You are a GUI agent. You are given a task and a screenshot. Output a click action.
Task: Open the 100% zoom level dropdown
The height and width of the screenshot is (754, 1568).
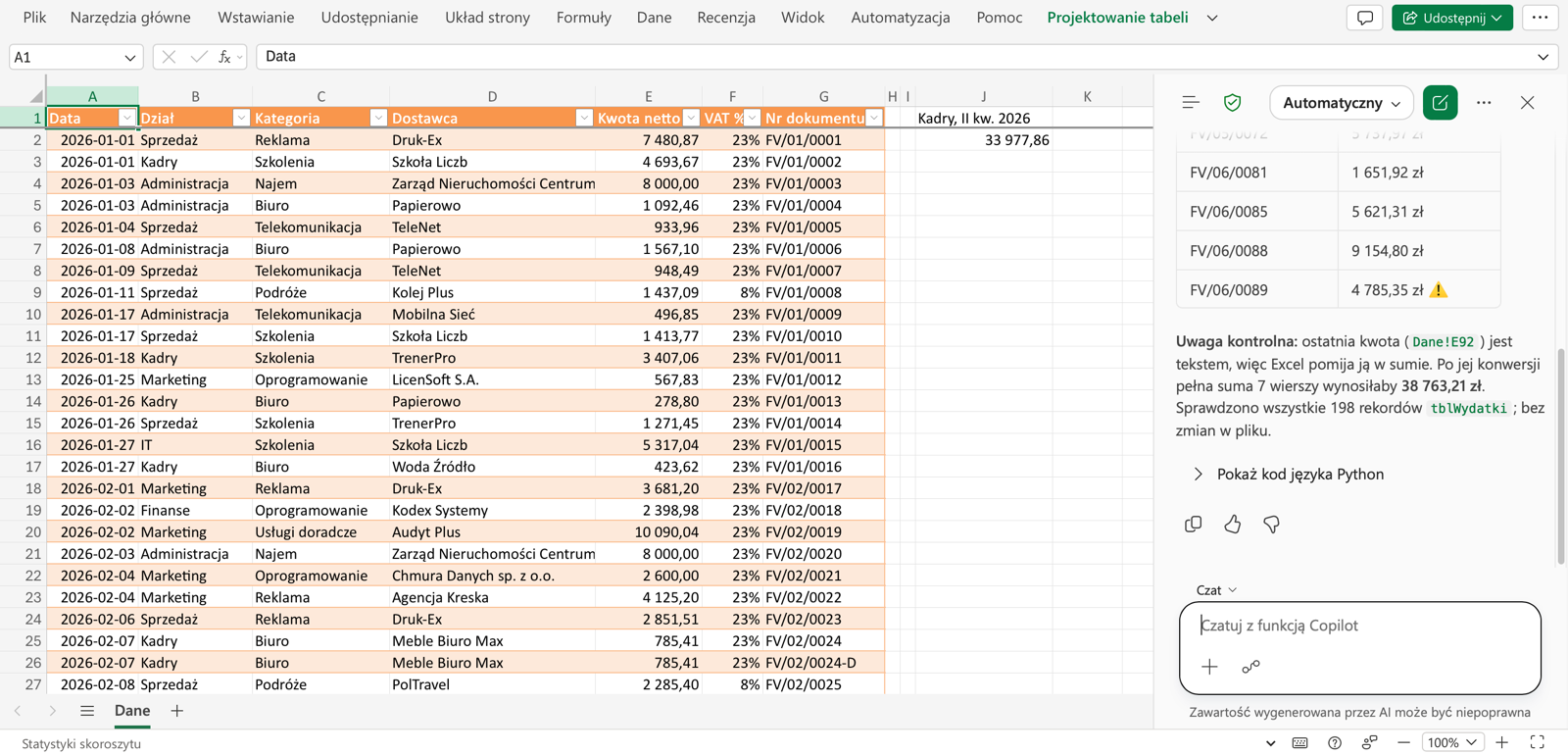1451,742
